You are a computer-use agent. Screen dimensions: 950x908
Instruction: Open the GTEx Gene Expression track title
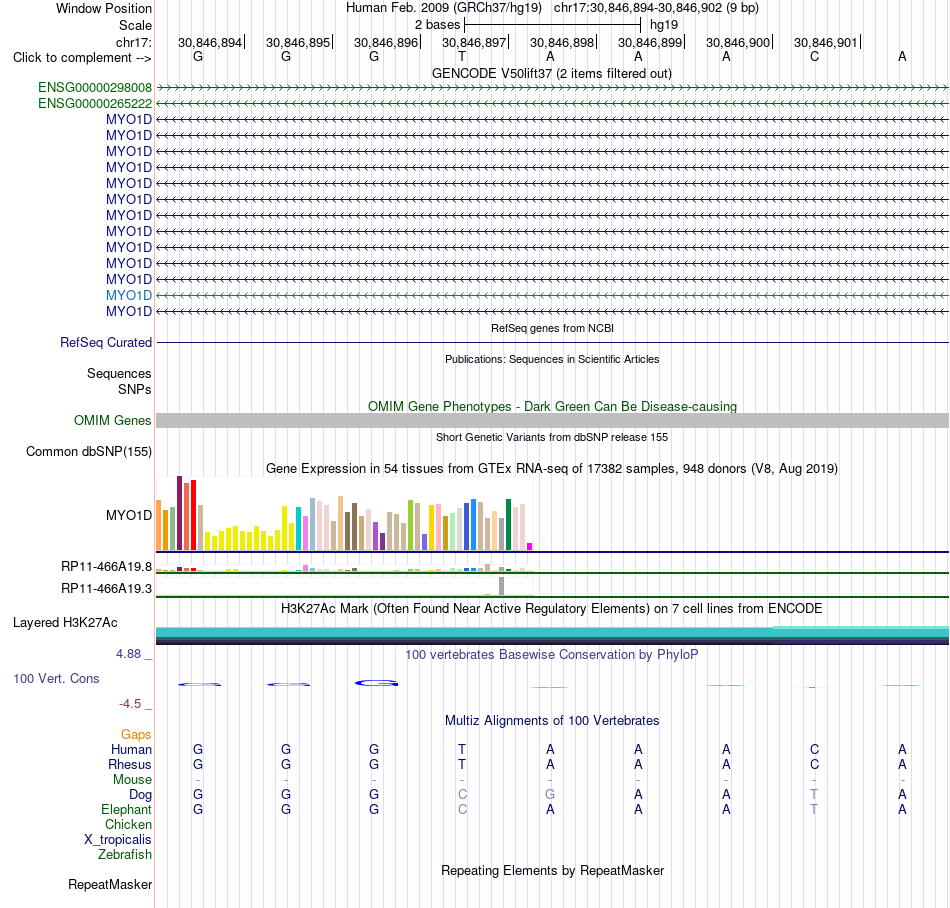click(x=552, y=469)
